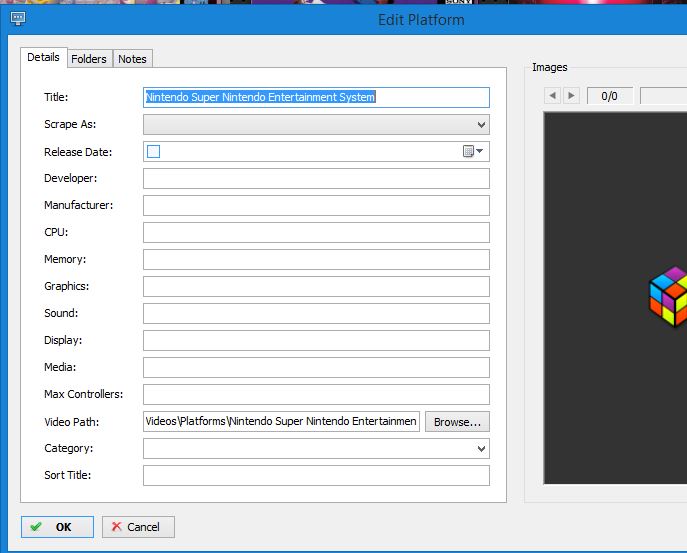Image resolution: width=687 pixels, height=553 pixels.
Task: Click the 0/0 image counter box
Action: [x=610, y=96]
